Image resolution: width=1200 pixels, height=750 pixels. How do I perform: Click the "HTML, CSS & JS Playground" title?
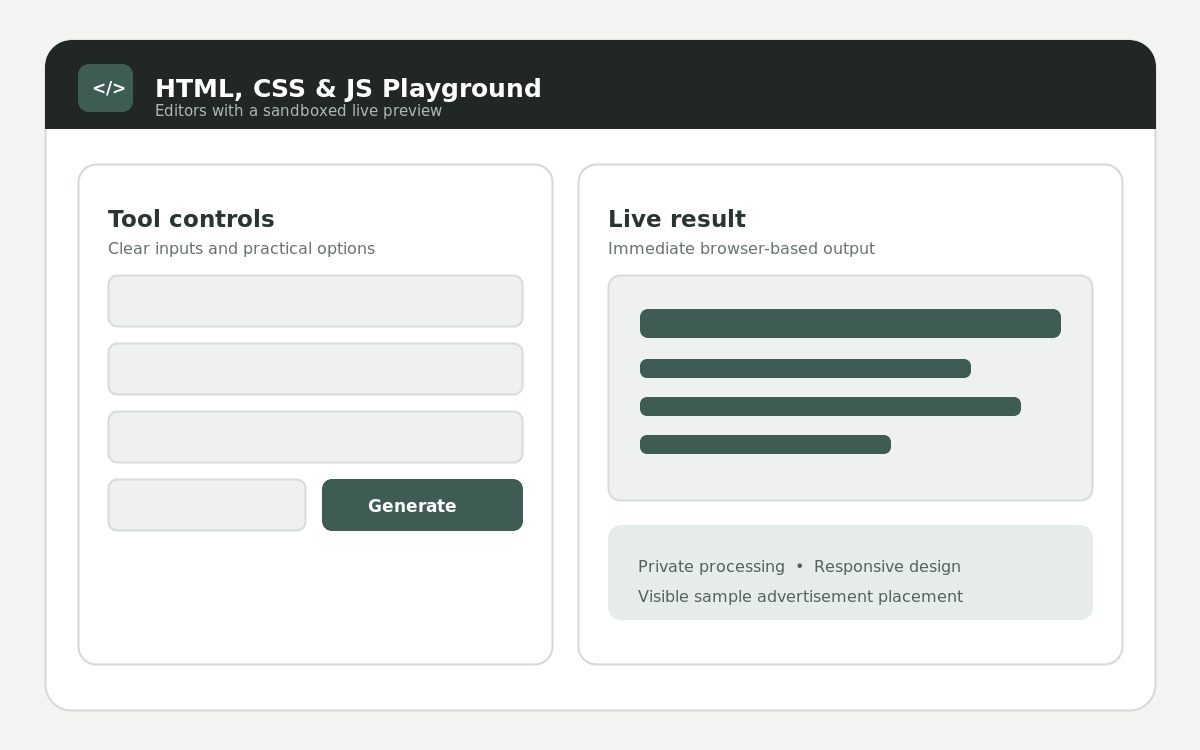[x=348, y=88]
